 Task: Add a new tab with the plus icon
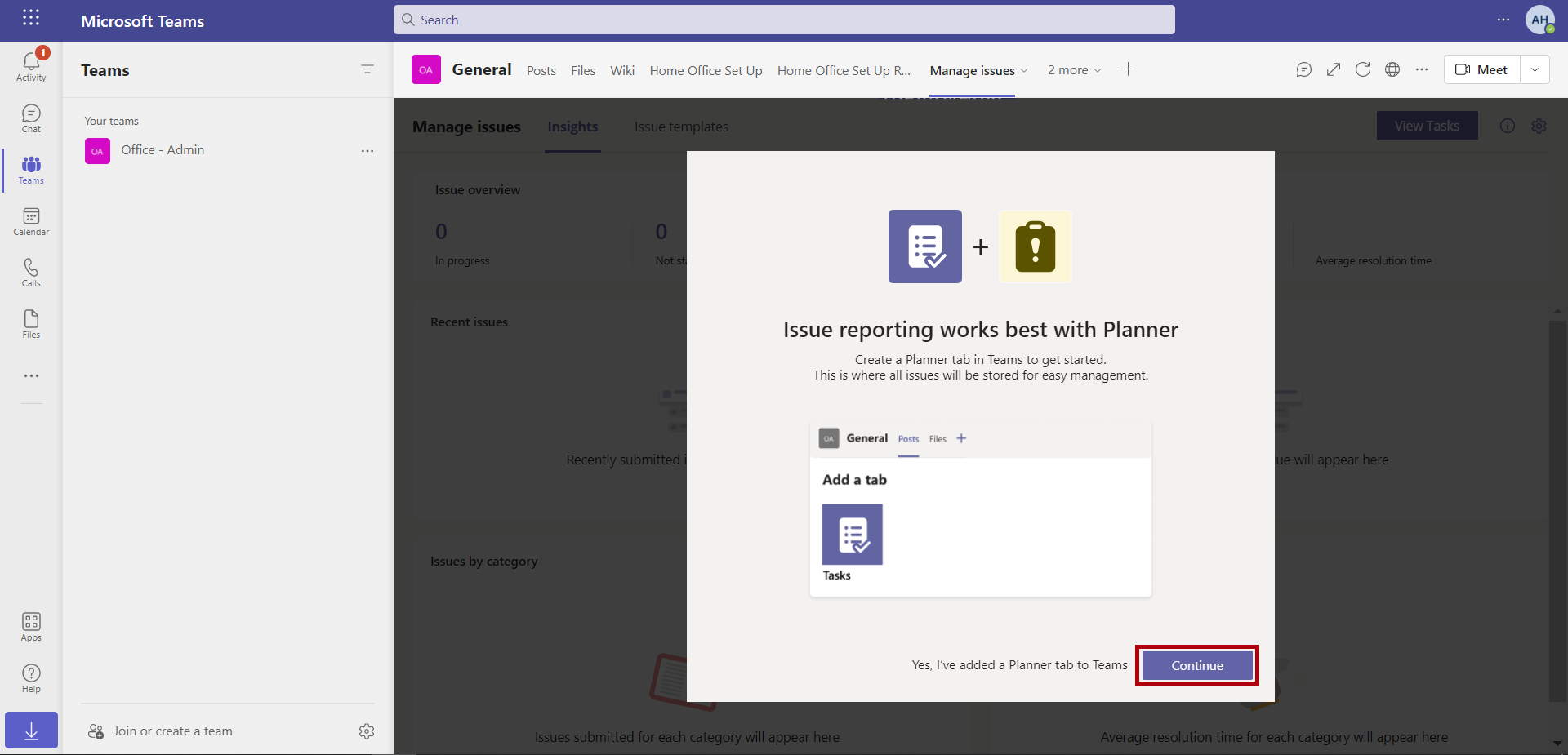(1128, 69)
